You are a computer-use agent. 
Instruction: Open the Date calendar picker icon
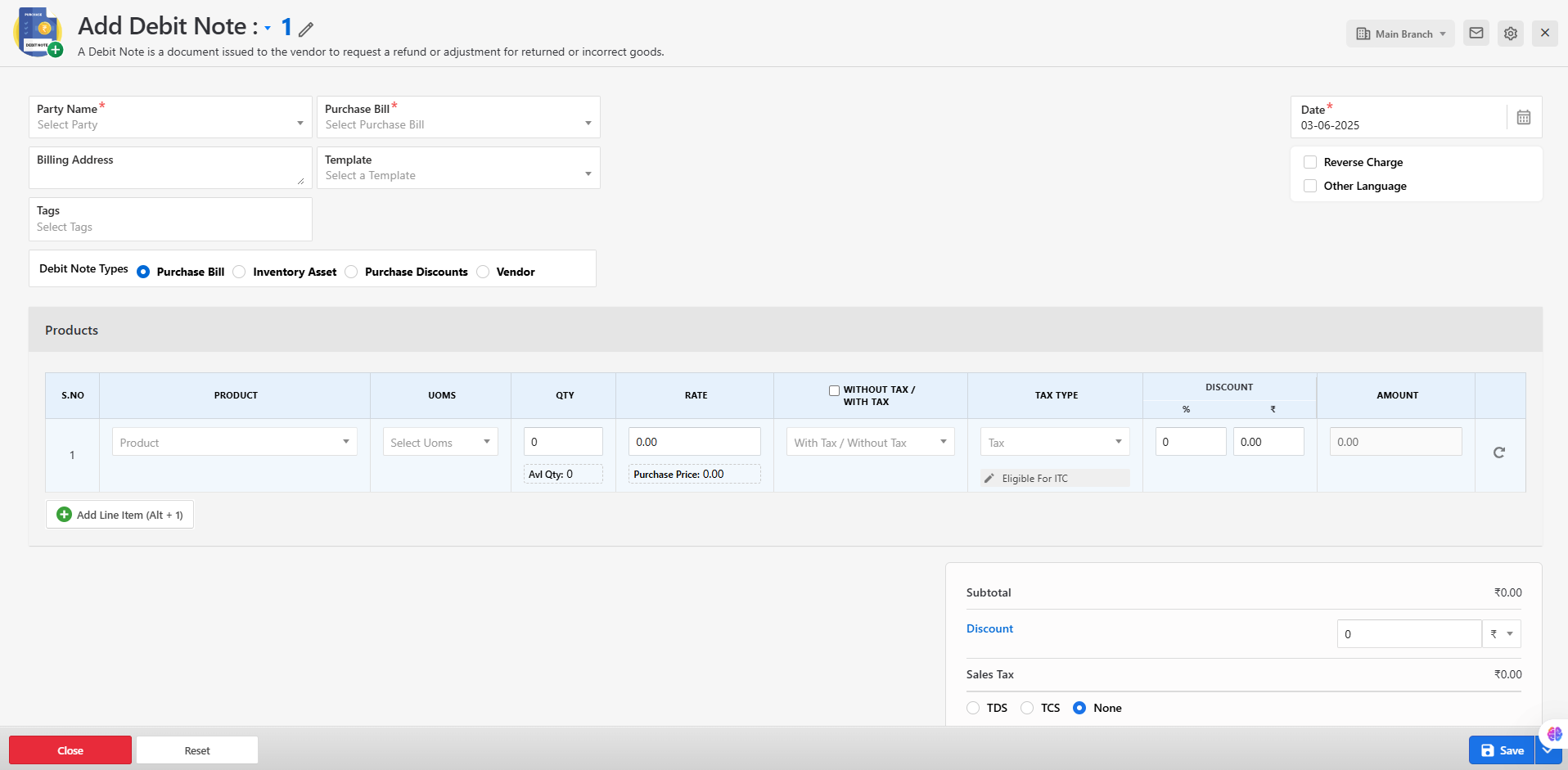1523,117
